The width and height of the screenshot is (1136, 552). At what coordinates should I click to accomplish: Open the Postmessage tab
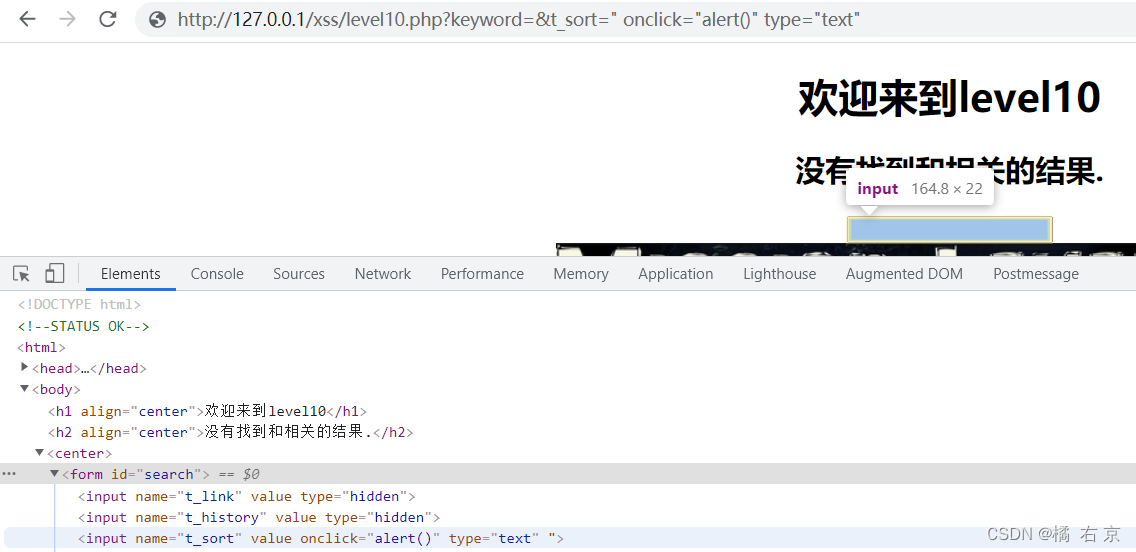[x=1035, y=274]
